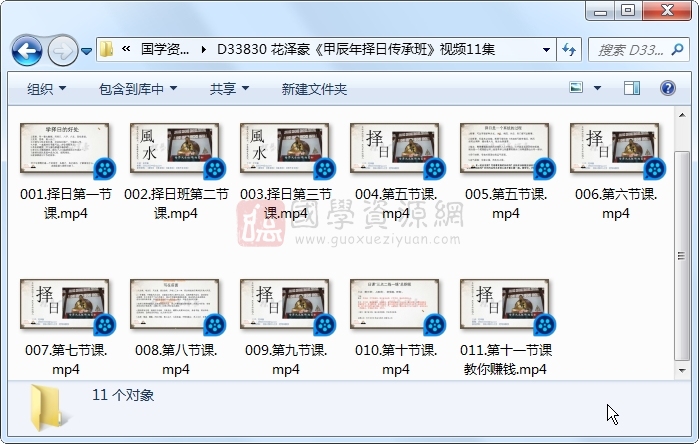Image resolution: width=699 pixels, height=444 pixels.
Task: Click video badge icon on 006 file
Action: 655,169
